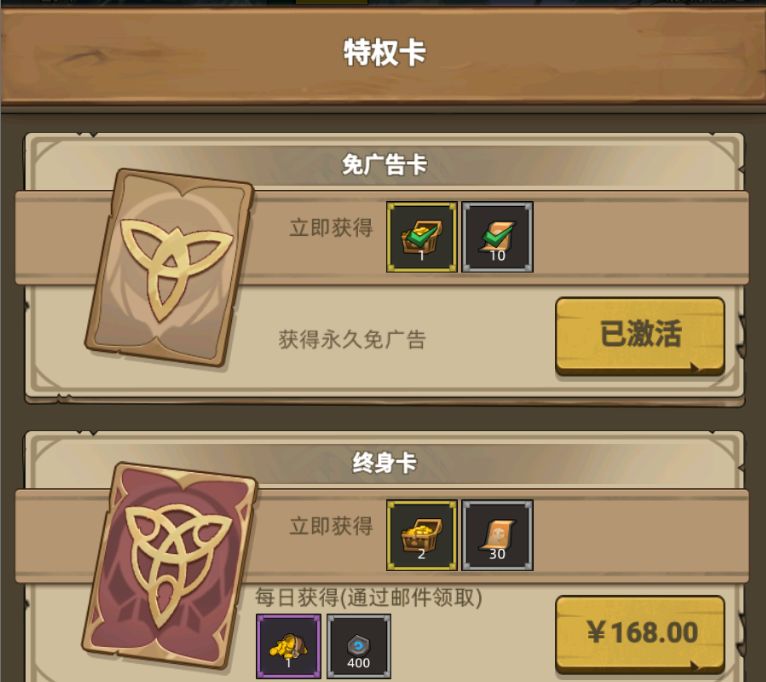766x682 pixels.
Task: Tap the beige 免广告卡 card image
Action: (170, 268)
